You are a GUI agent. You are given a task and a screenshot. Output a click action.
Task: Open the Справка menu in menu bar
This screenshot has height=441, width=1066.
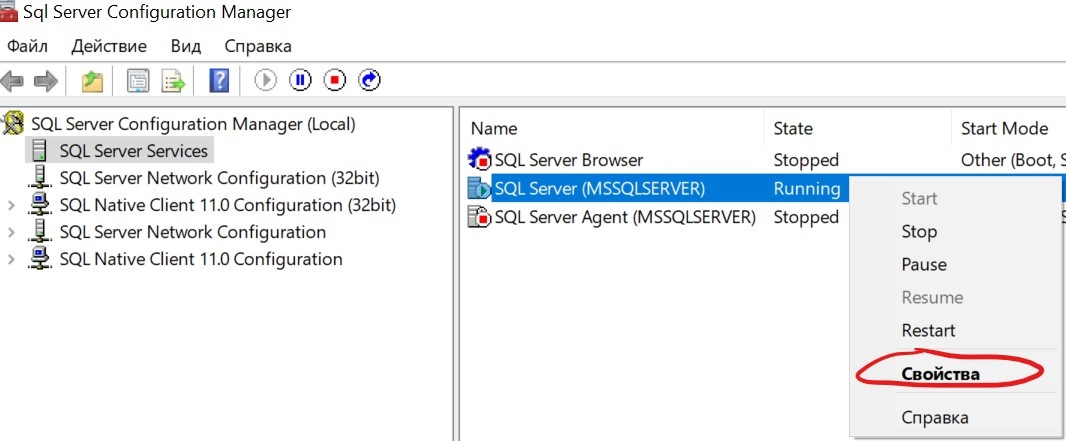pos(258,46)
